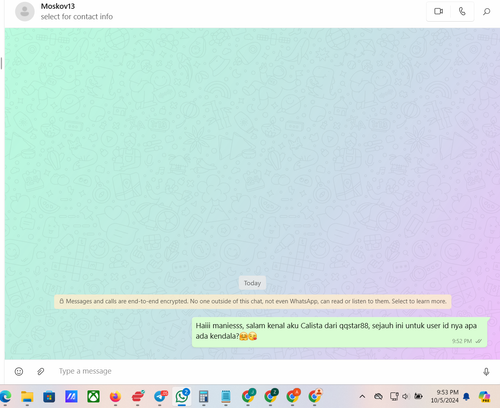Open the cloud sync tray icon
The height and width of the screenshot is (408, 500).
click(x=378, y=396)
